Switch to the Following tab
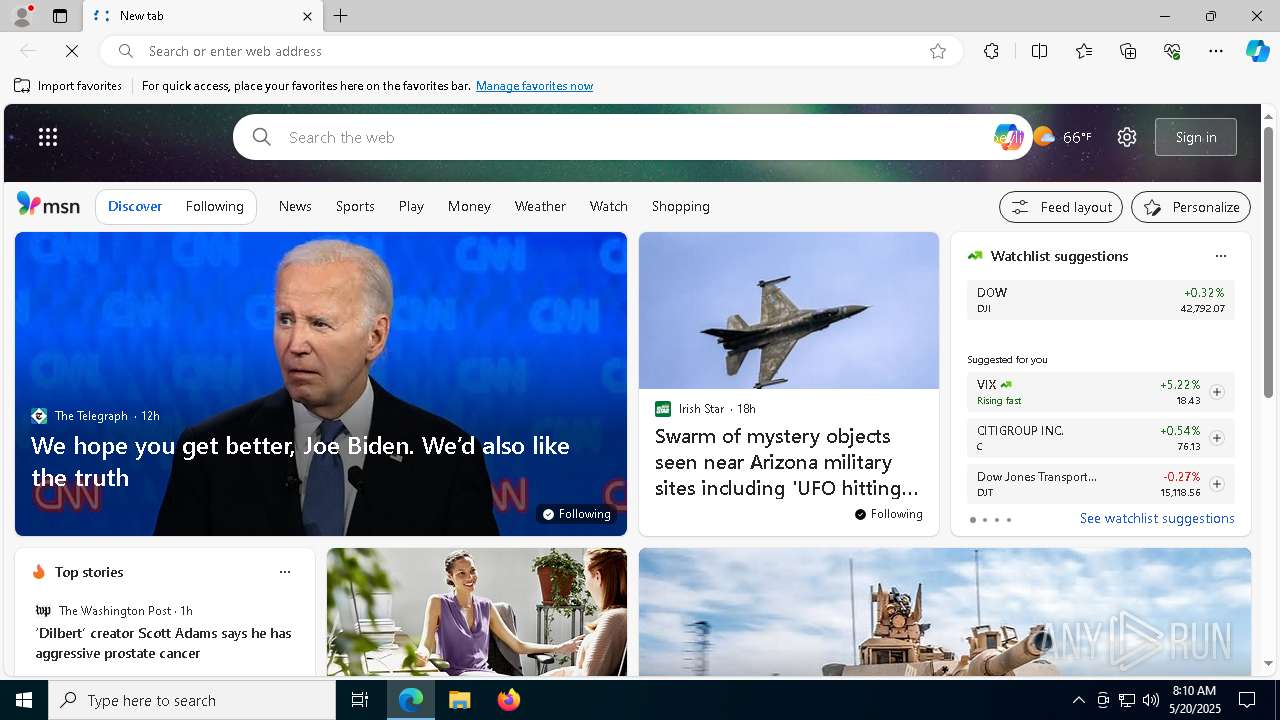The width and height of the screenshot is (1280, 720). click(214, 206)
